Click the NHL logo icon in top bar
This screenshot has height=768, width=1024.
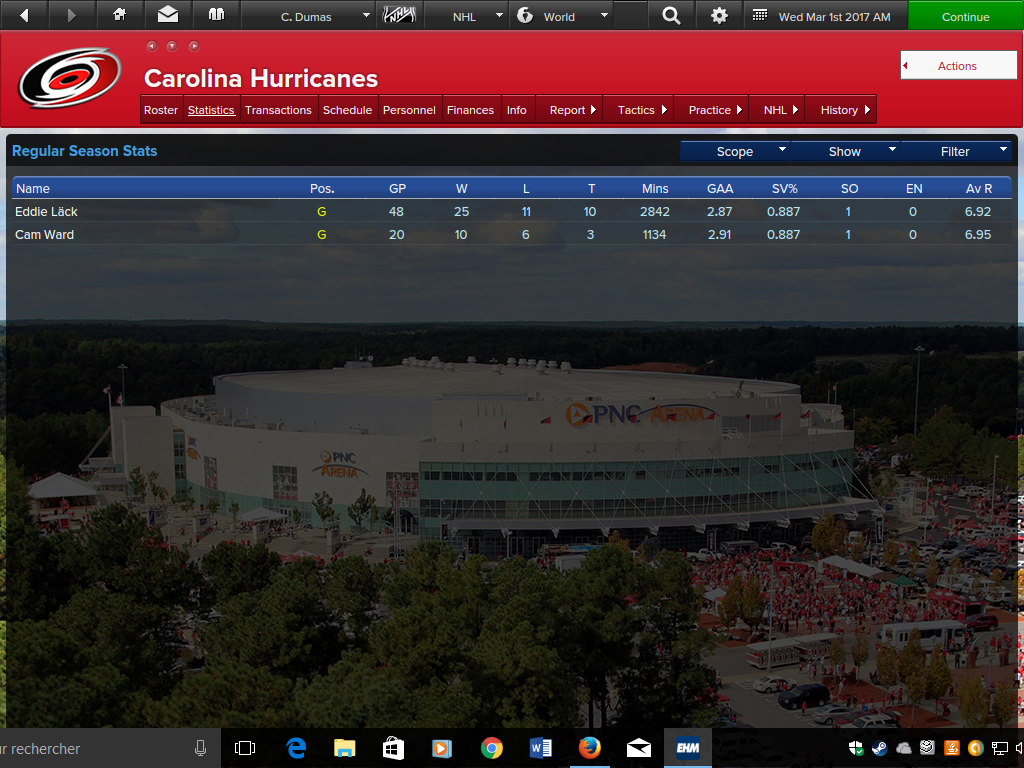399,15
